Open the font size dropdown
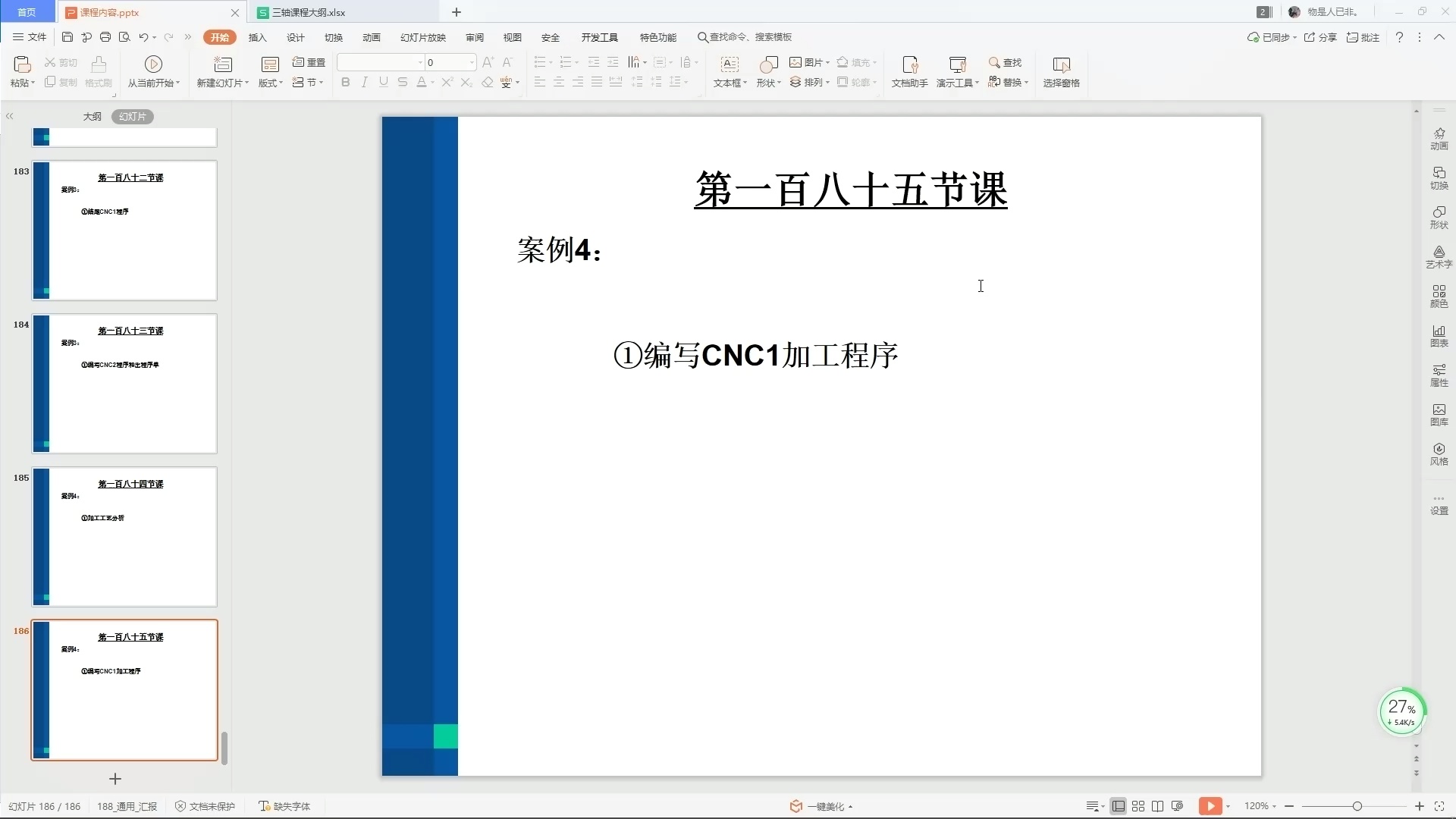Viewport: 1456px width, 819px height. click(470, 62)
